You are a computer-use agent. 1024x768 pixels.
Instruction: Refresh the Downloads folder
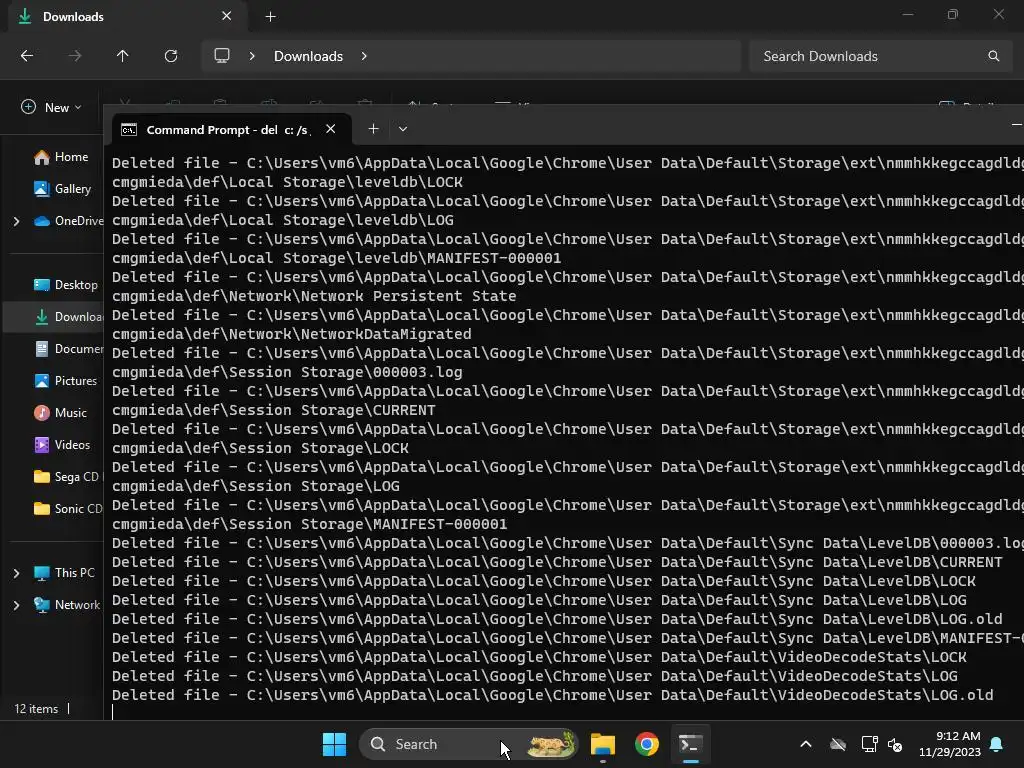coord(171,56)
